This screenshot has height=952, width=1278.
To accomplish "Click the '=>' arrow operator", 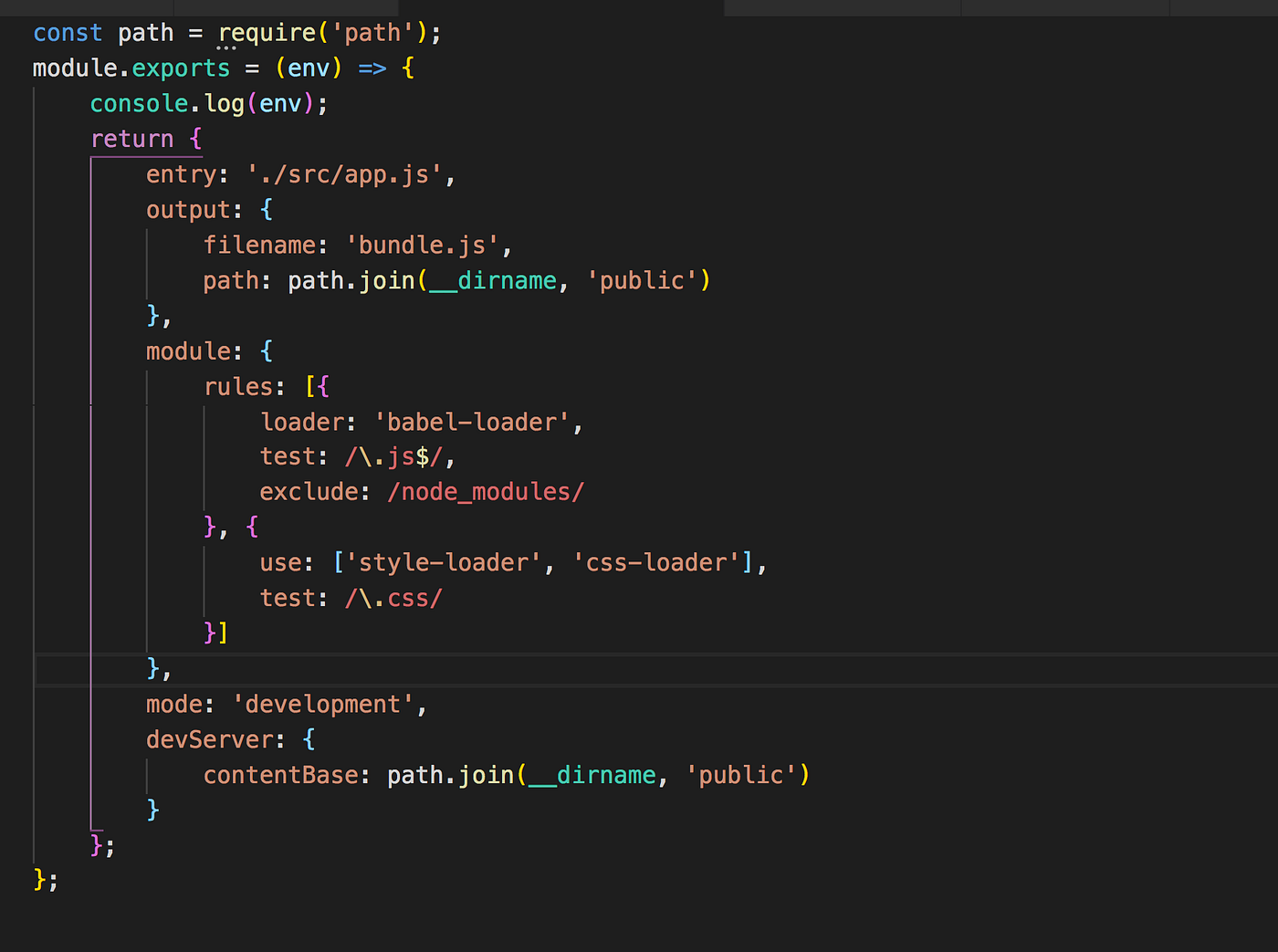I will (372, 68).
